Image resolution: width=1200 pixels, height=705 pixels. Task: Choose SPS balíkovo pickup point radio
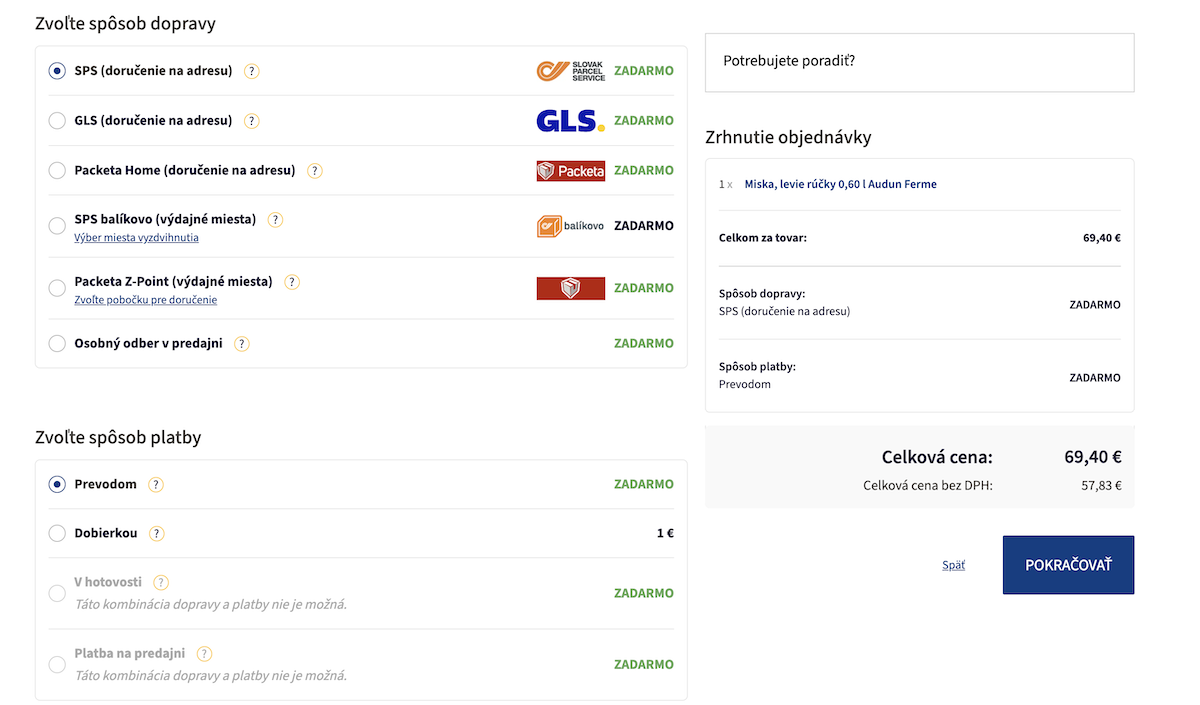point(57,226)
